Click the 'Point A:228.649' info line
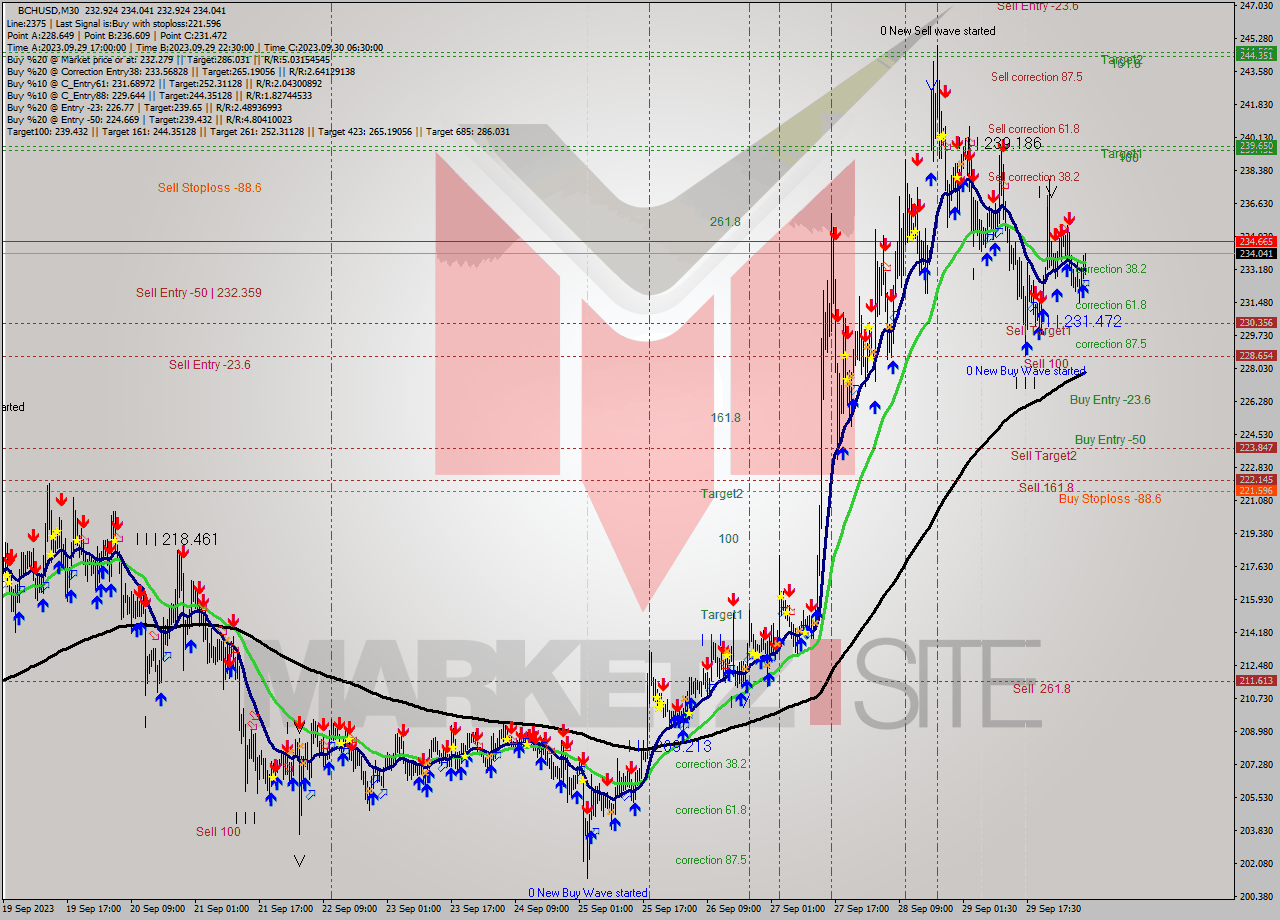This screenshot has height=920, width=1280. point(117,35)
